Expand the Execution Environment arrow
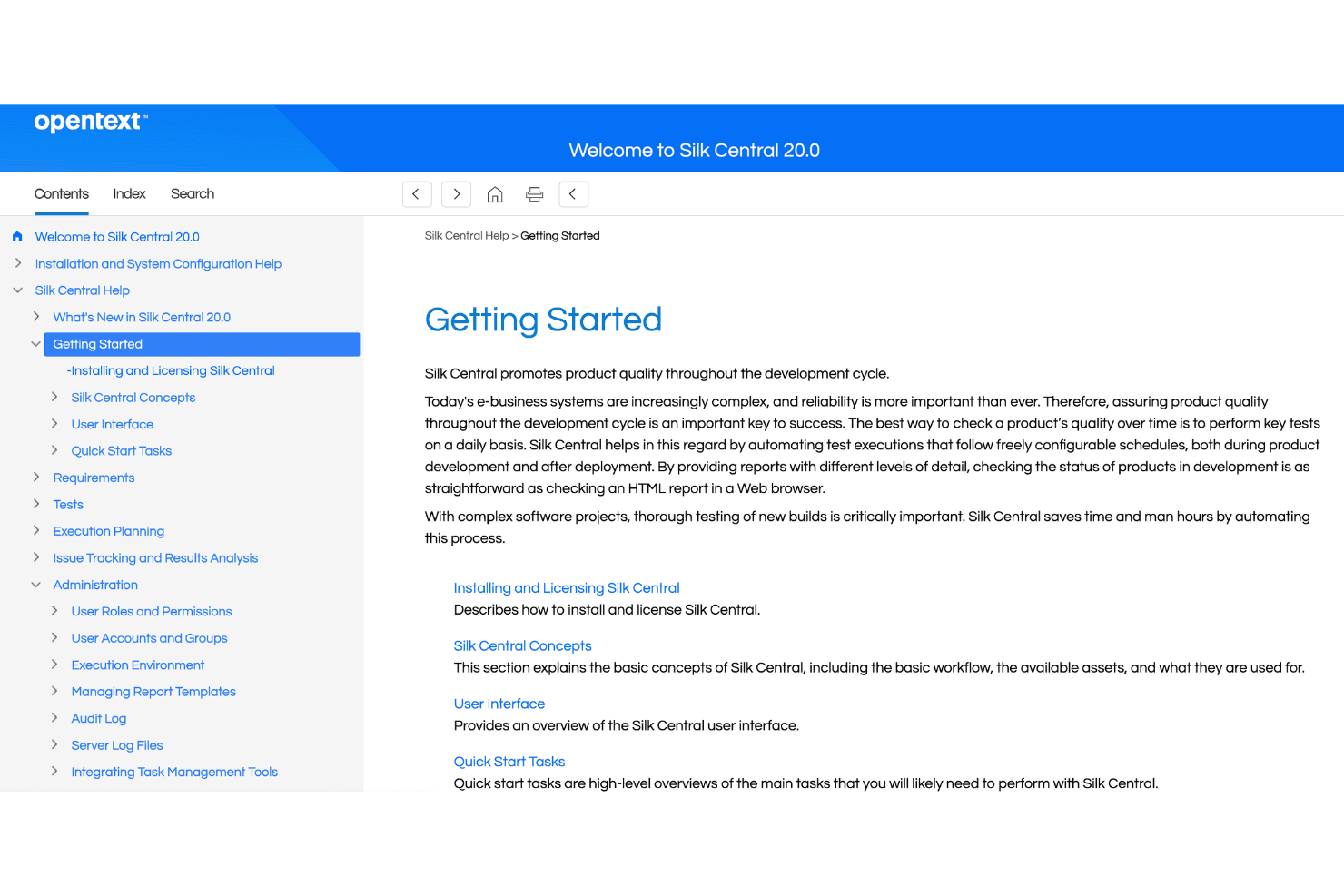 [x=54, y=665]
